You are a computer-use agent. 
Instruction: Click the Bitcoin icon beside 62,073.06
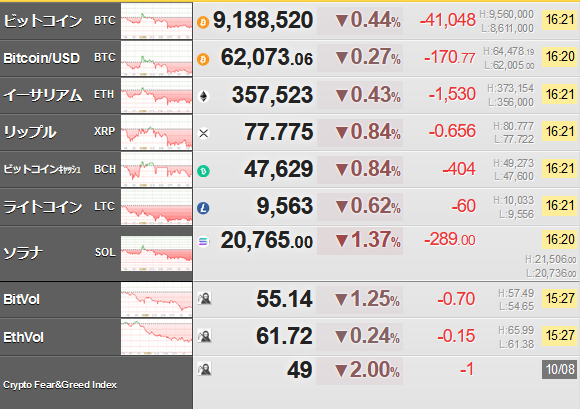coord(203,59)
